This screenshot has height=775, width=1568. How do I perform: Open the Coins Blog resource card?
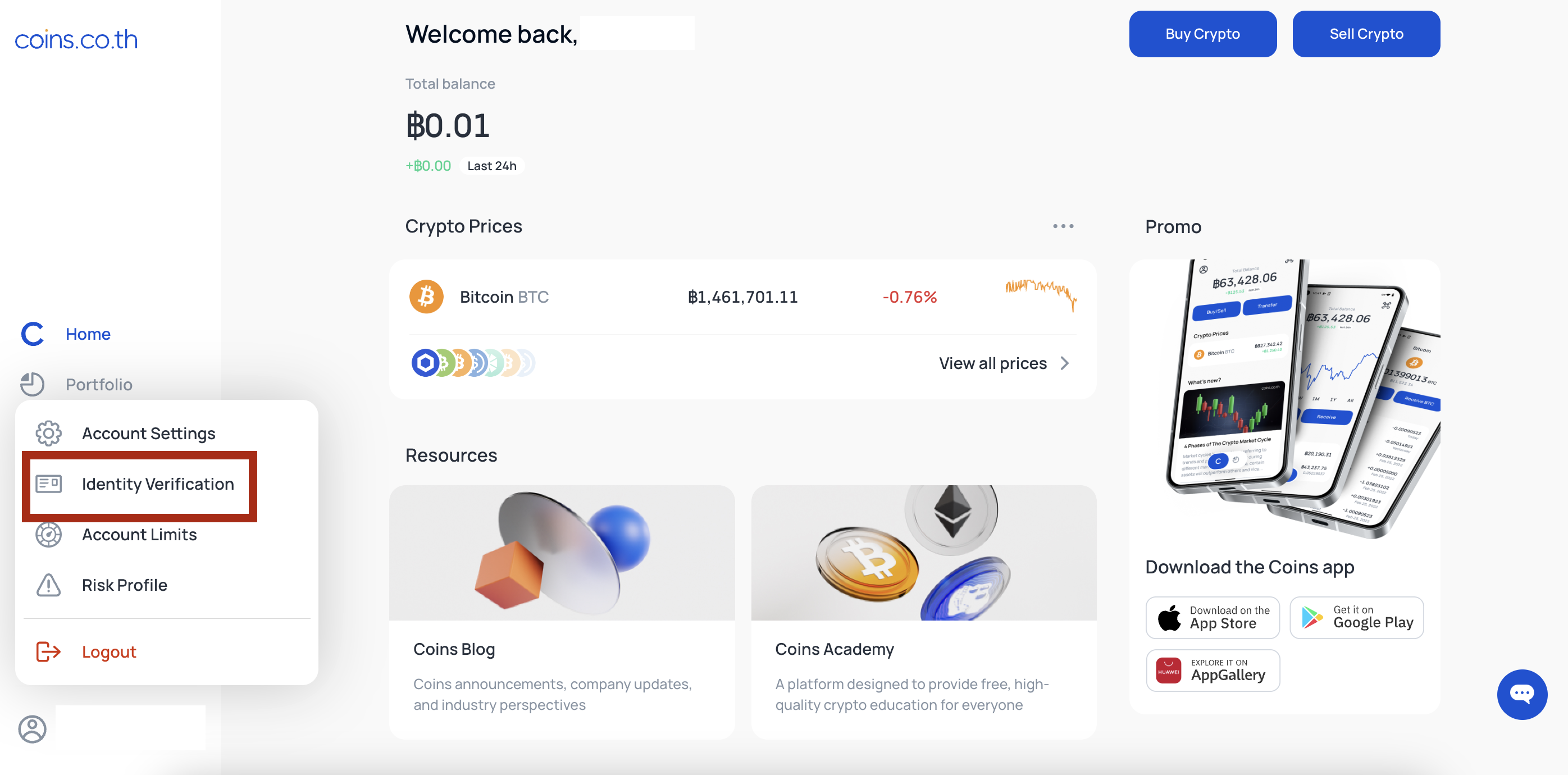click(562, 611)
